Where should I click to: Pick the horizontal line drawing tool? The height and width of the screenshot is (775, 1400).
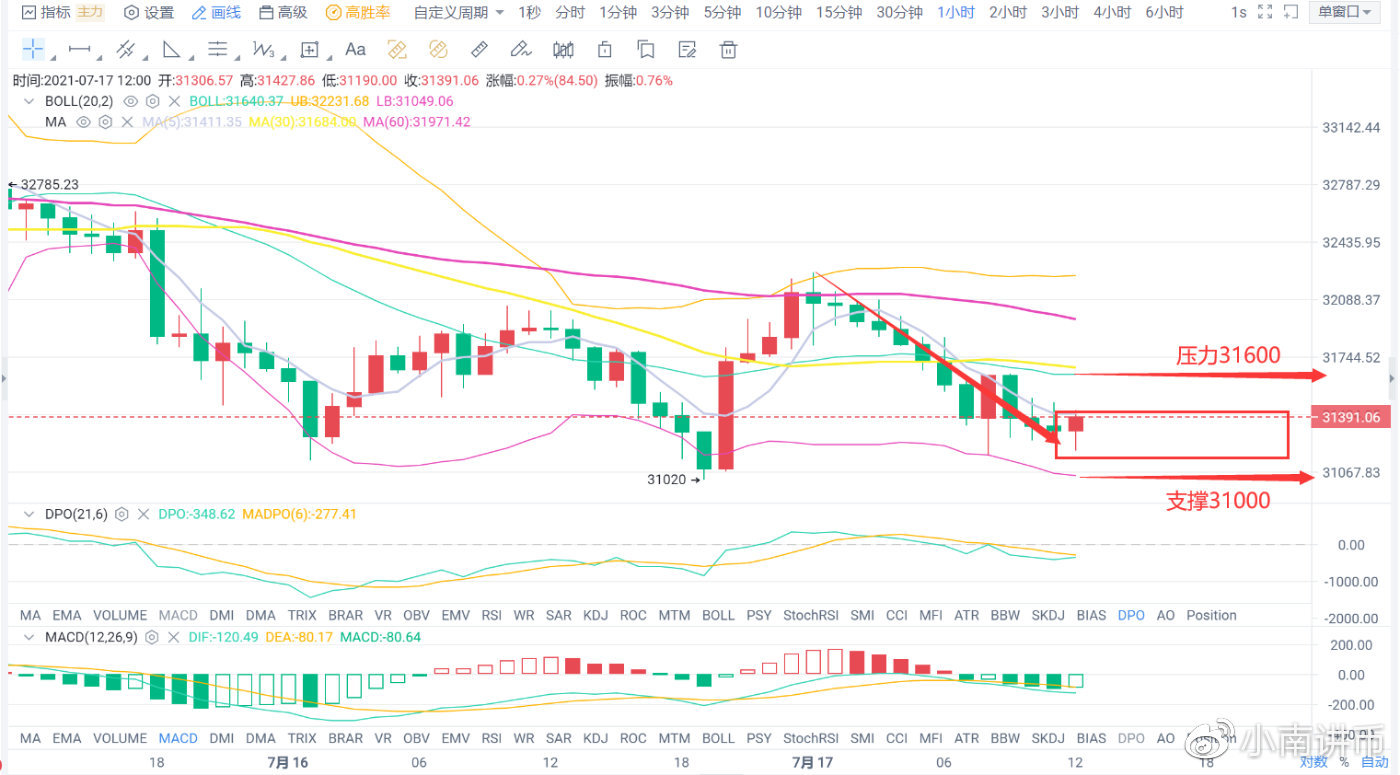pos(79,49)
